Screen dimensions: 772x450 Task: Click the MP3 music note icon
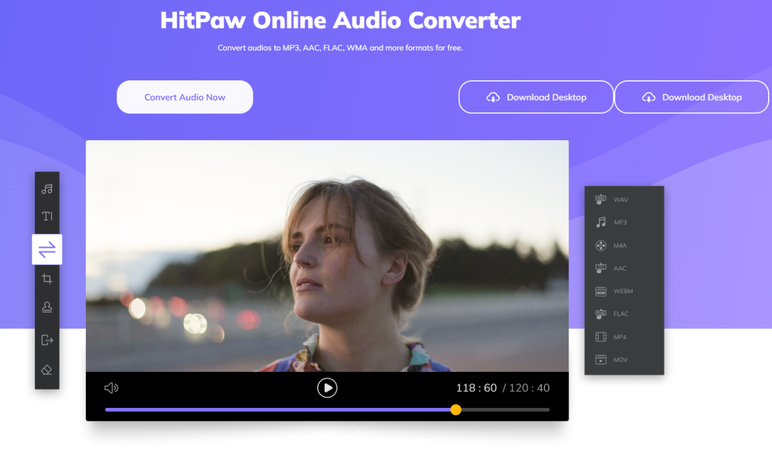pyautogui.click(x=601, y=222)
